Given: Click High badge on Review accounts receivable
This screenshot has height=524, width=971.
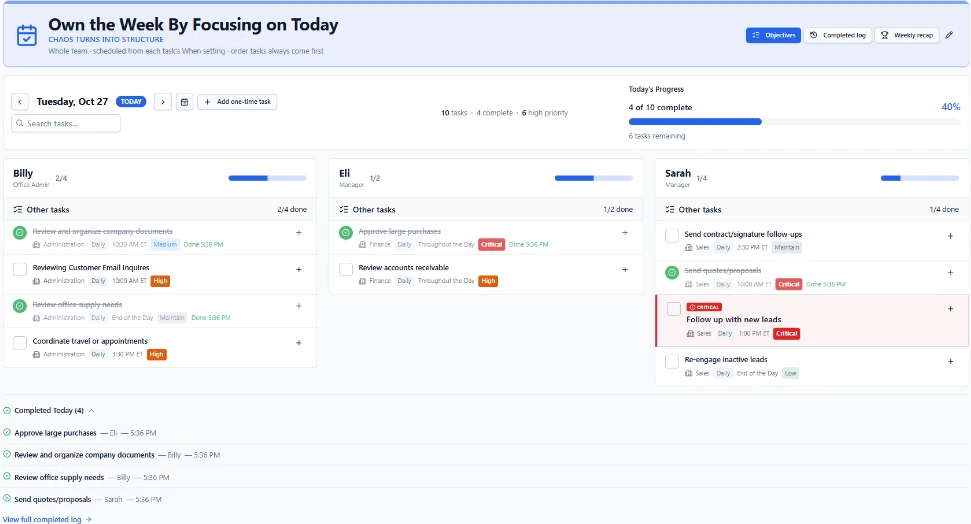Looking at the screenshot, I should click(488, 281).
